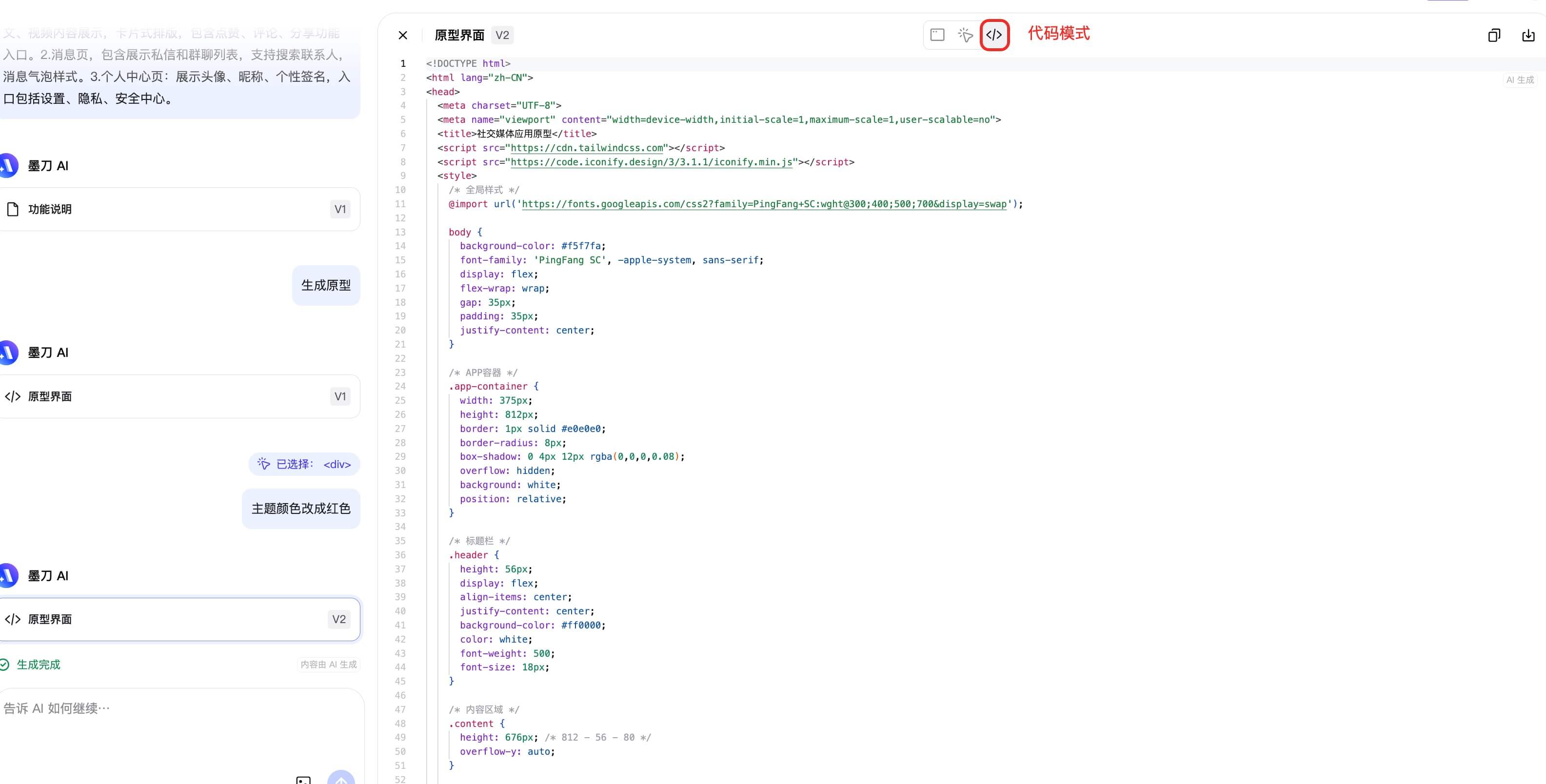
Task: Click the box-shadow rgba line
Action: tap(572, 456)
